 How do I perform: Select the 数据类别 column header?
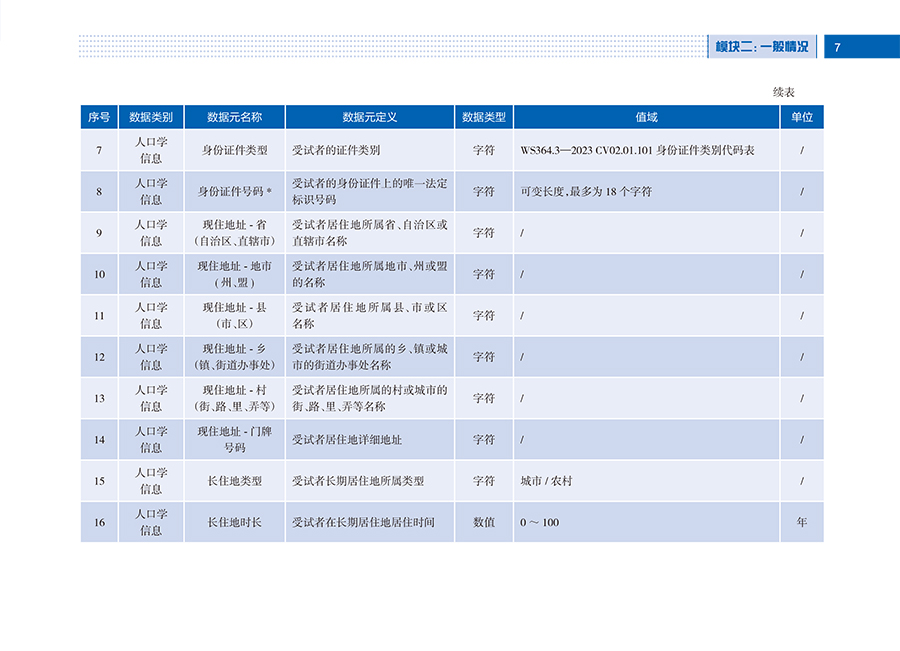coord(151,117)
